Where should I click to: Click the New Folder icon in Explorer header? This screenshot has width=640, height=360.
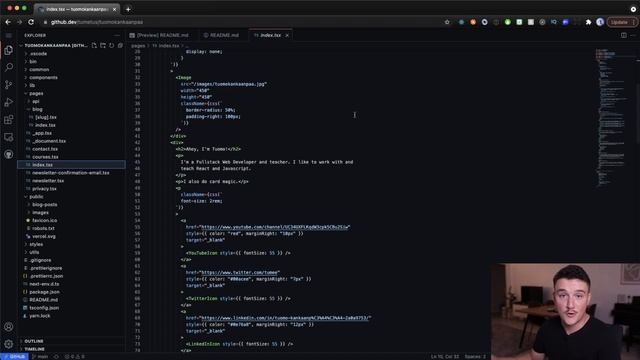[x=103, y=45]
